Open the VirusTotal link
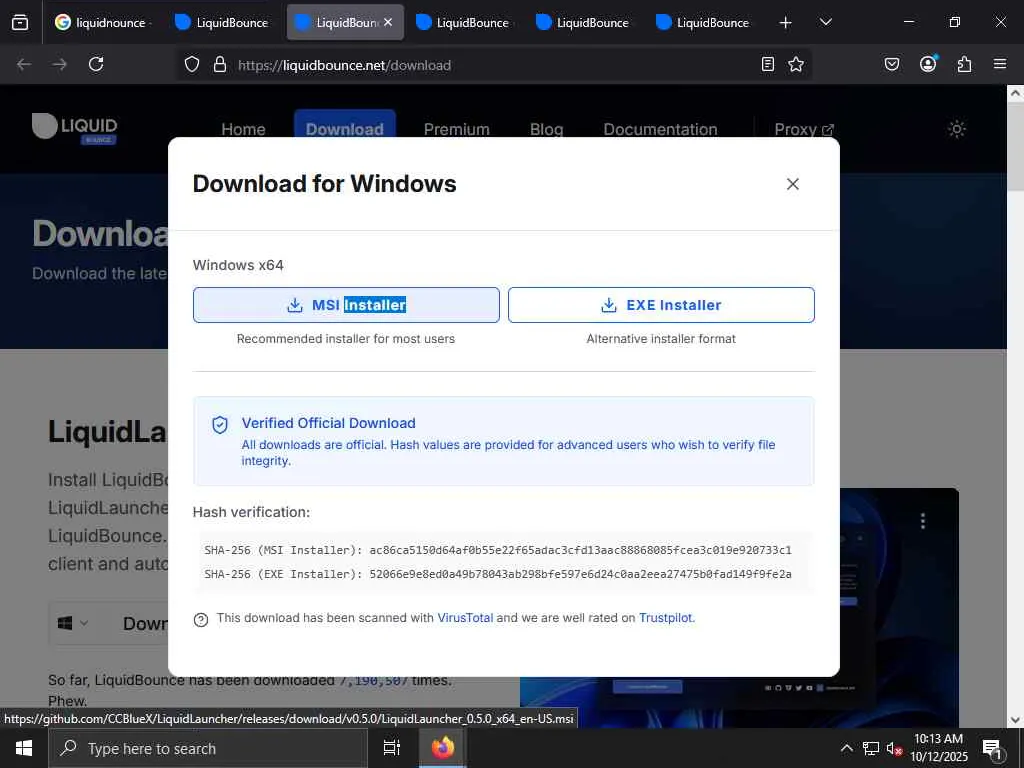 (x=465, y=618)
